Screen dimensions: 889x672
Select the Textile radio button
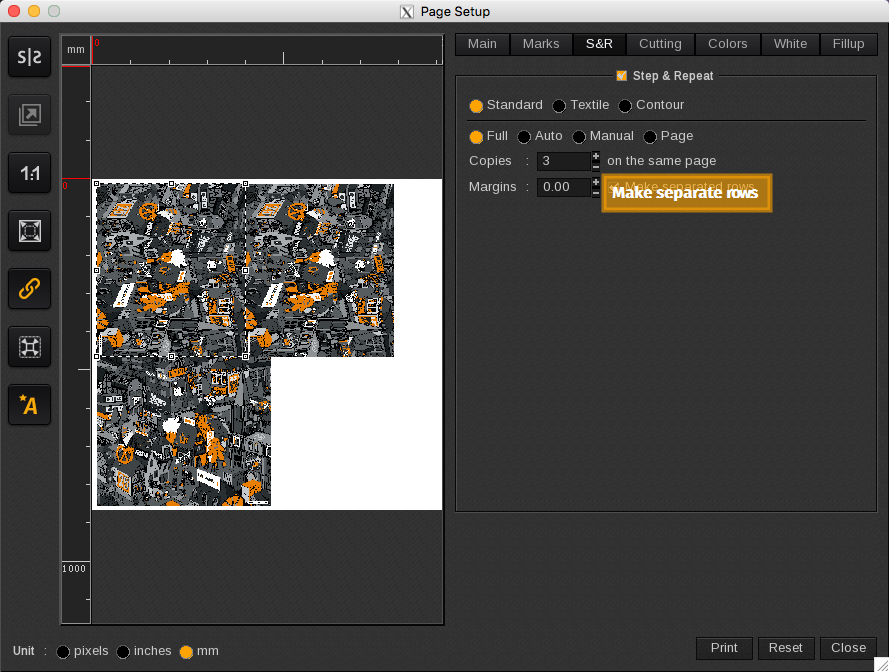point(559,106)
